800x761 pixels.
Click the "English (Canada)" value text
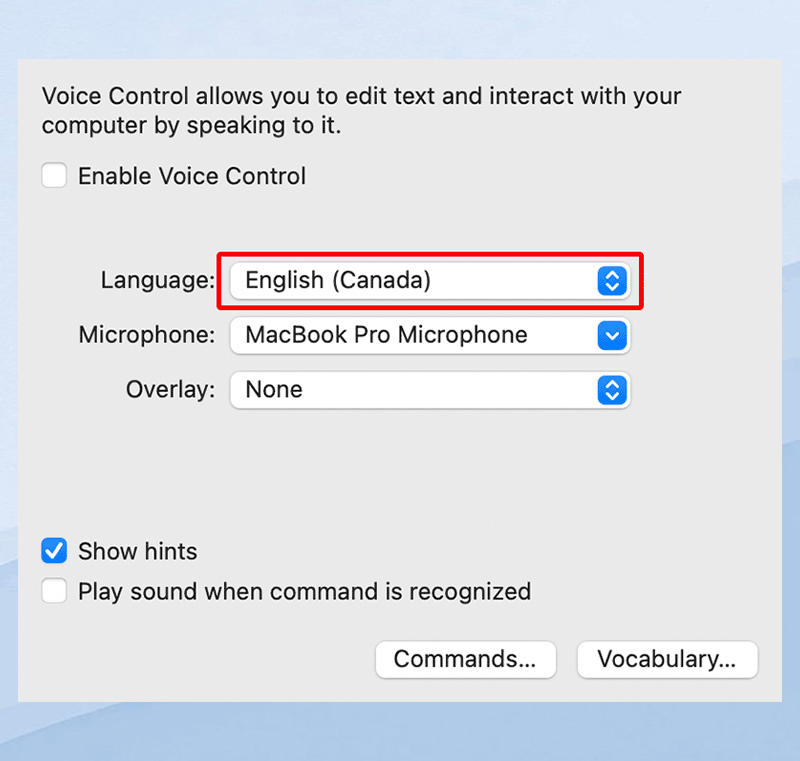pyautogui.click(x=338, y=281)
